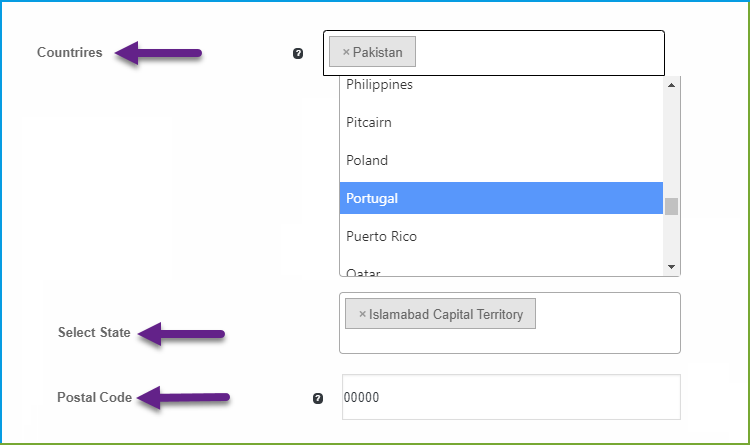Click the help icon beside Countries
Viewport: 750px width, 445px height.
298,53
